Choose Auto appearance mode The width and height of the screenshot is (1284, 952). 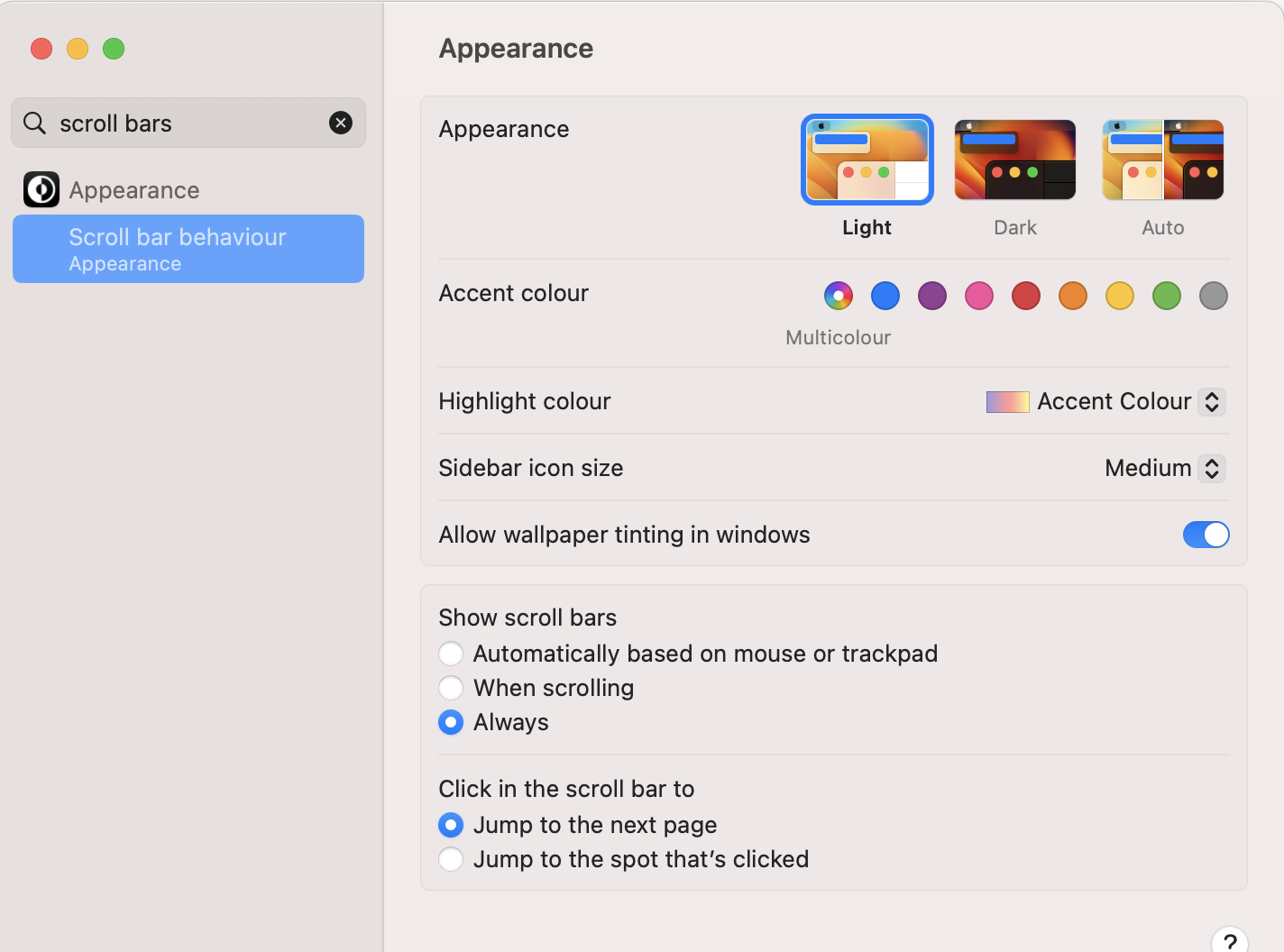click(x=1162, y=160)
